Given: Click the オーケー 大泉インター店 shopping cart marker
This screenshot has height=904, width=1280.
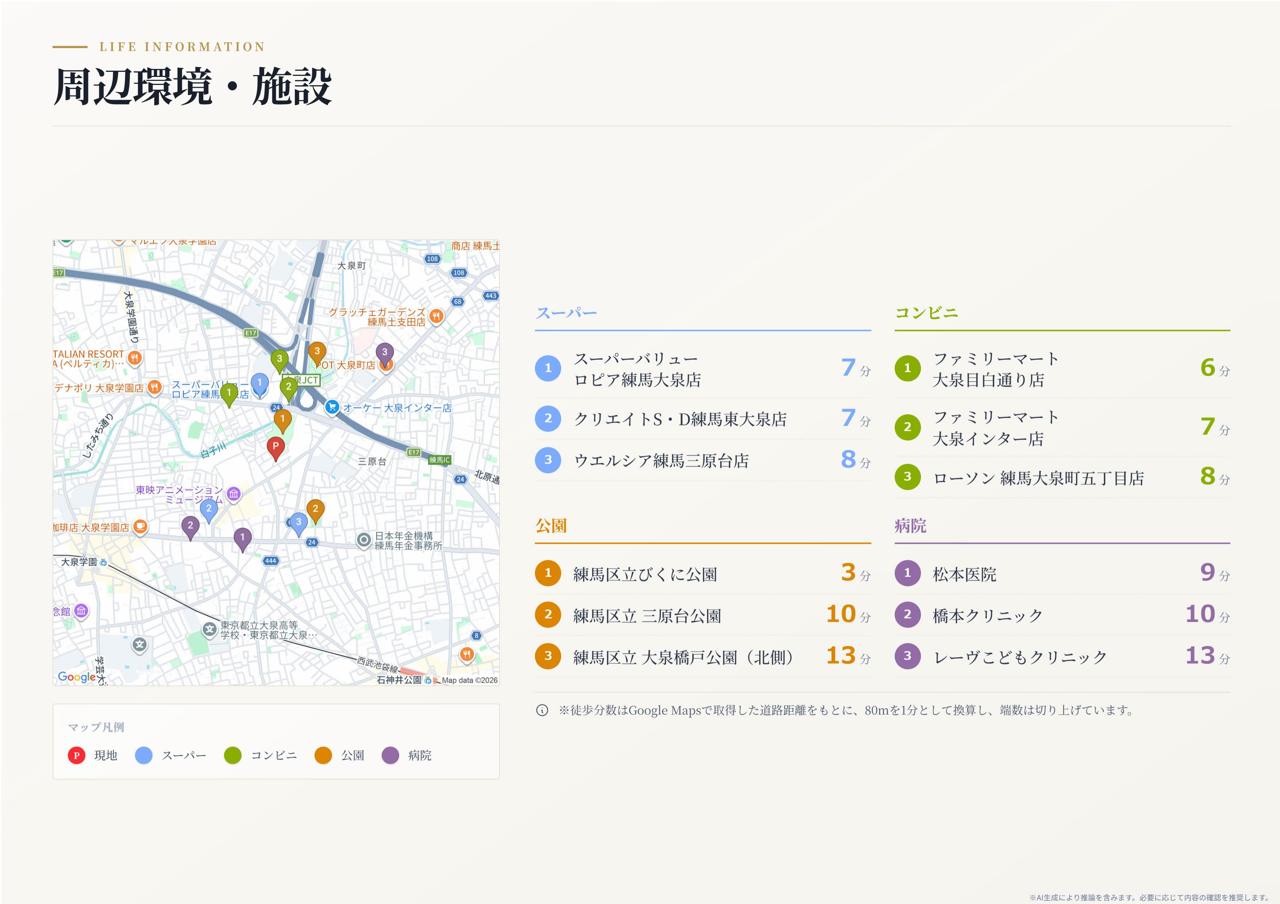Looking at the screenshot, I should 332,407.
